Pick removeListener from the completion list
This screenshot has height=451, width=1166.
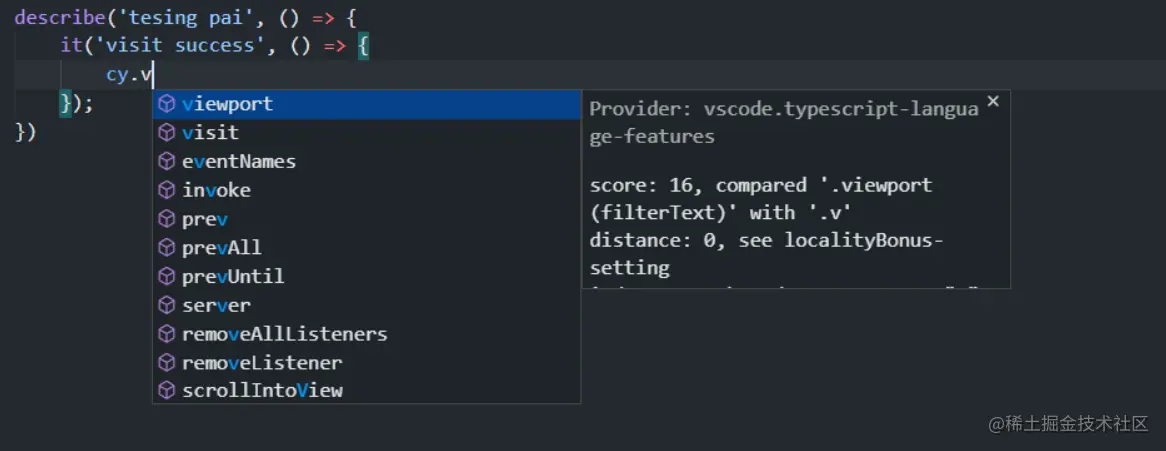pyautogui.click(x=262, y=363)
